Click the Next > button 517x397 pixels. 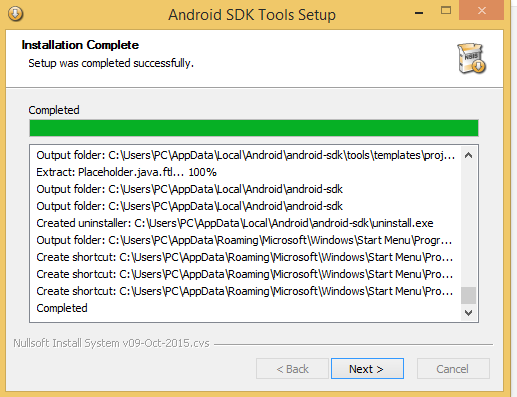pyautogui.click(x=367, y=369)
